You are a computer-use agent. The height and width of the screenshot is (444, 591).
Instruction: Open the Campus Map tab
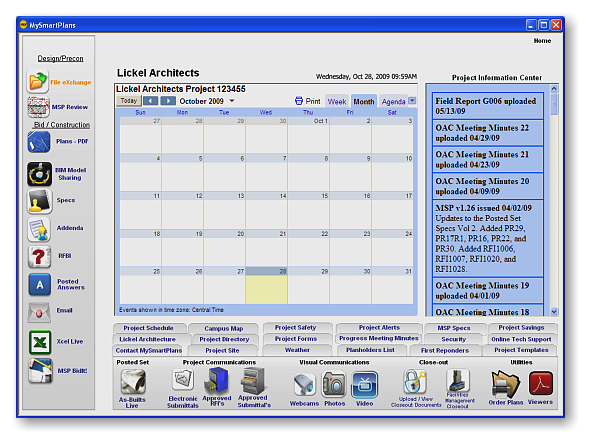coord(224,329)
